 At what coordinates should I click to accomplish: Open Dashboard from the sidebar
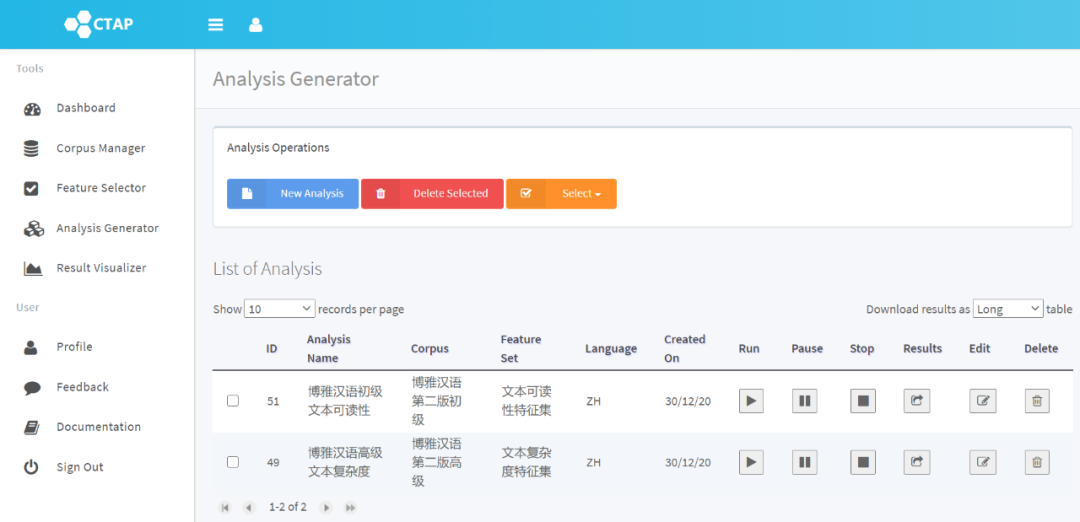tap(86, 108)
